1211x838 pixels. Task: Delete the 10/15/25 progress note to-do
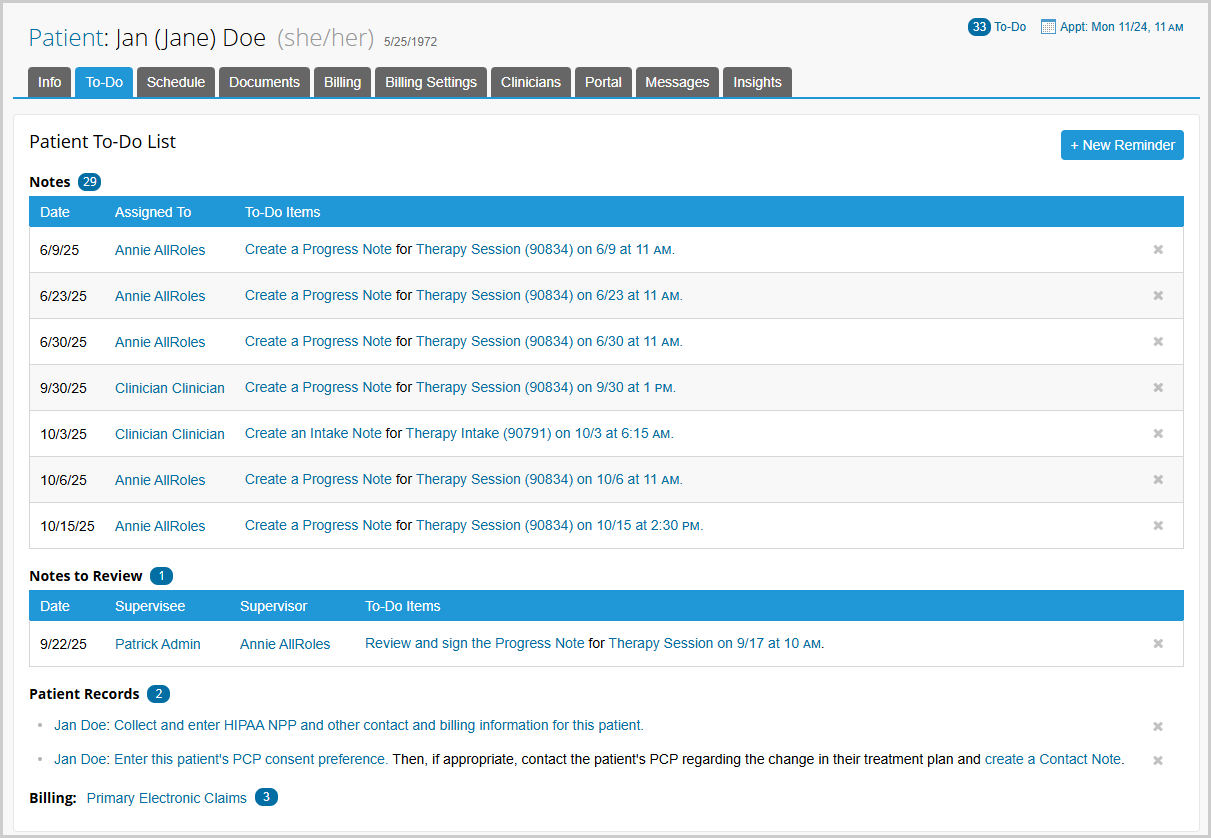coord(1158,526)
